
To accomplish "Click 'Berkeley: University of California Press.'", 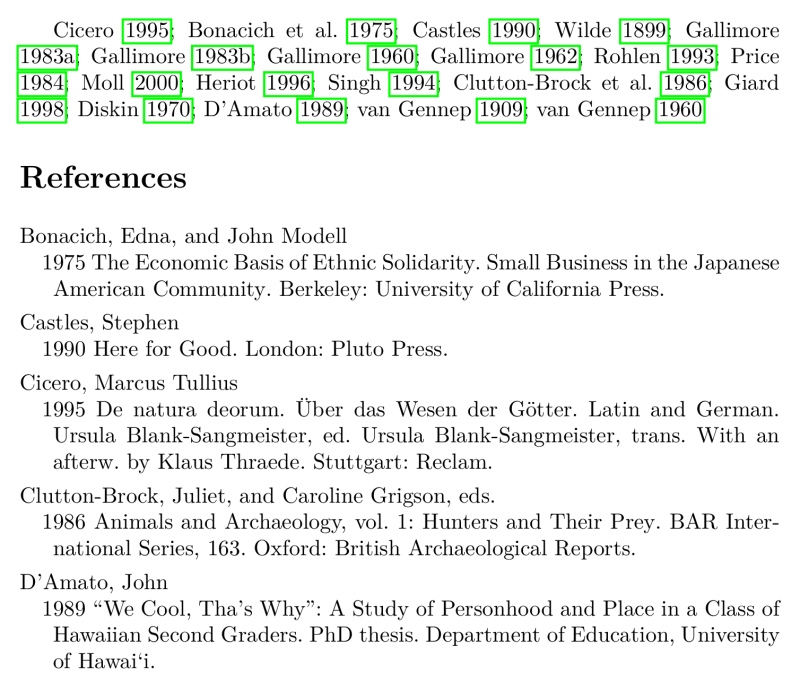I will click(x=472, y=290).
